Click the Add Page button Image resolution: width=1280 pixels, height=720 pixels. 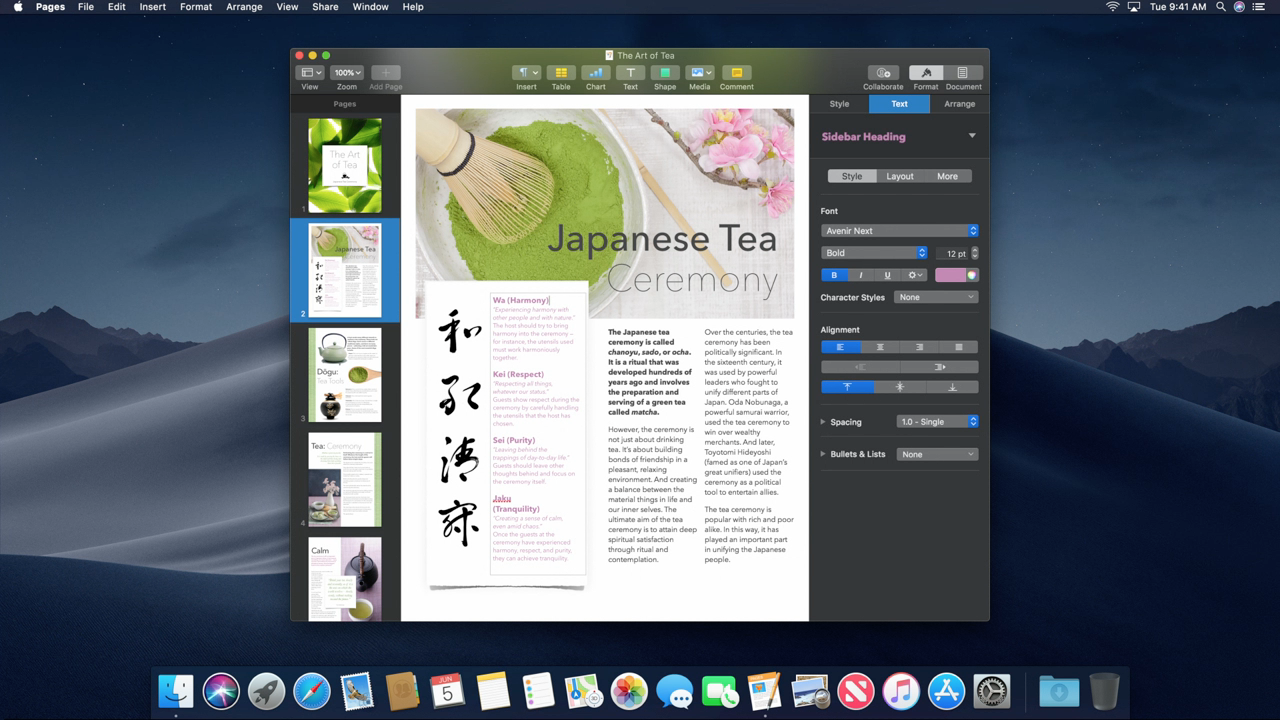tap(385, 73)
